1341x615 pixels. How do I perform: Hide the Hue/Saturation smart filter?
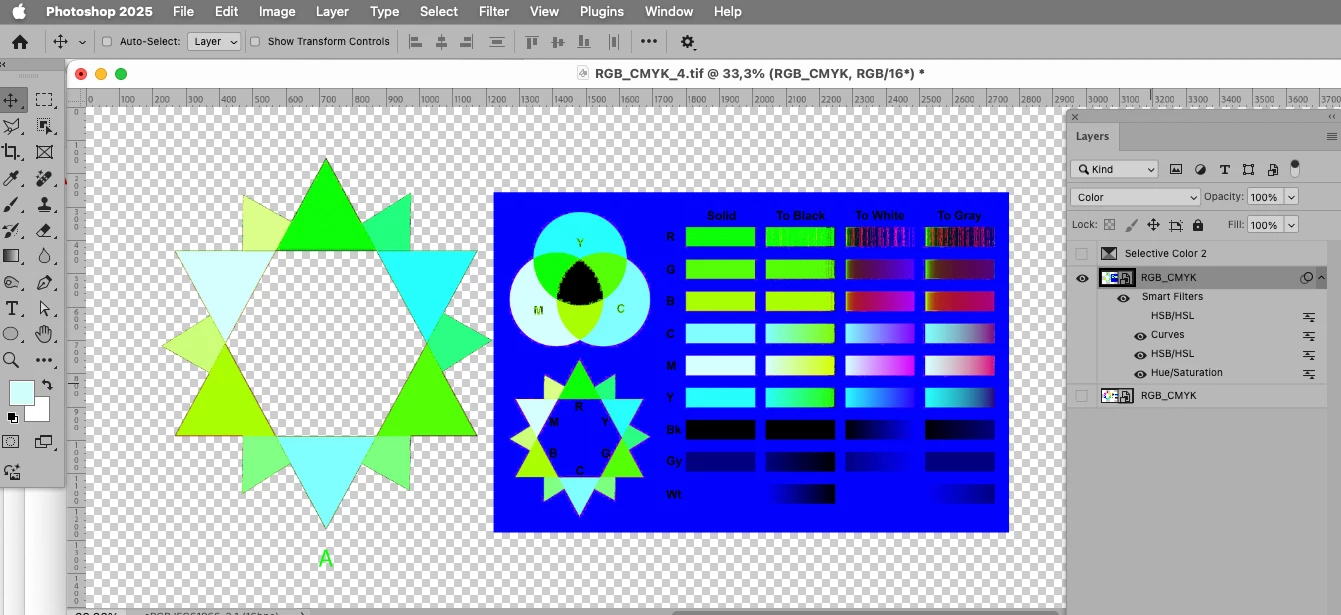point(1140,373)
